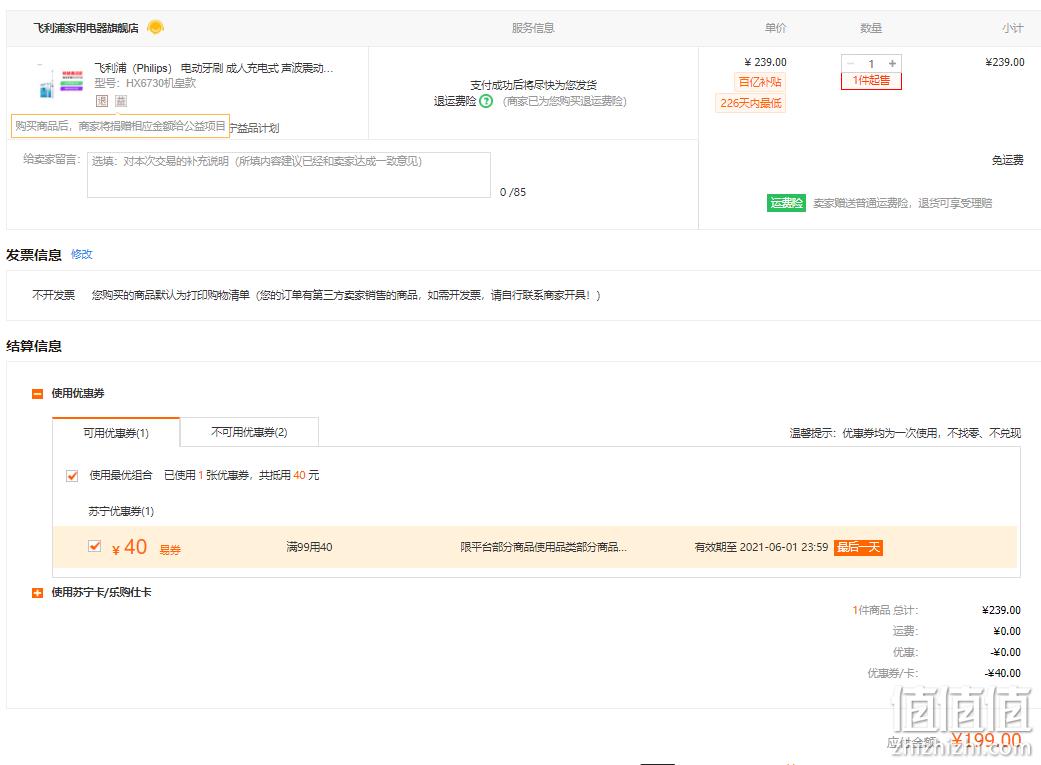
Task: Click the green help icon beside 退运费险
Action: (x=486, y=101)
